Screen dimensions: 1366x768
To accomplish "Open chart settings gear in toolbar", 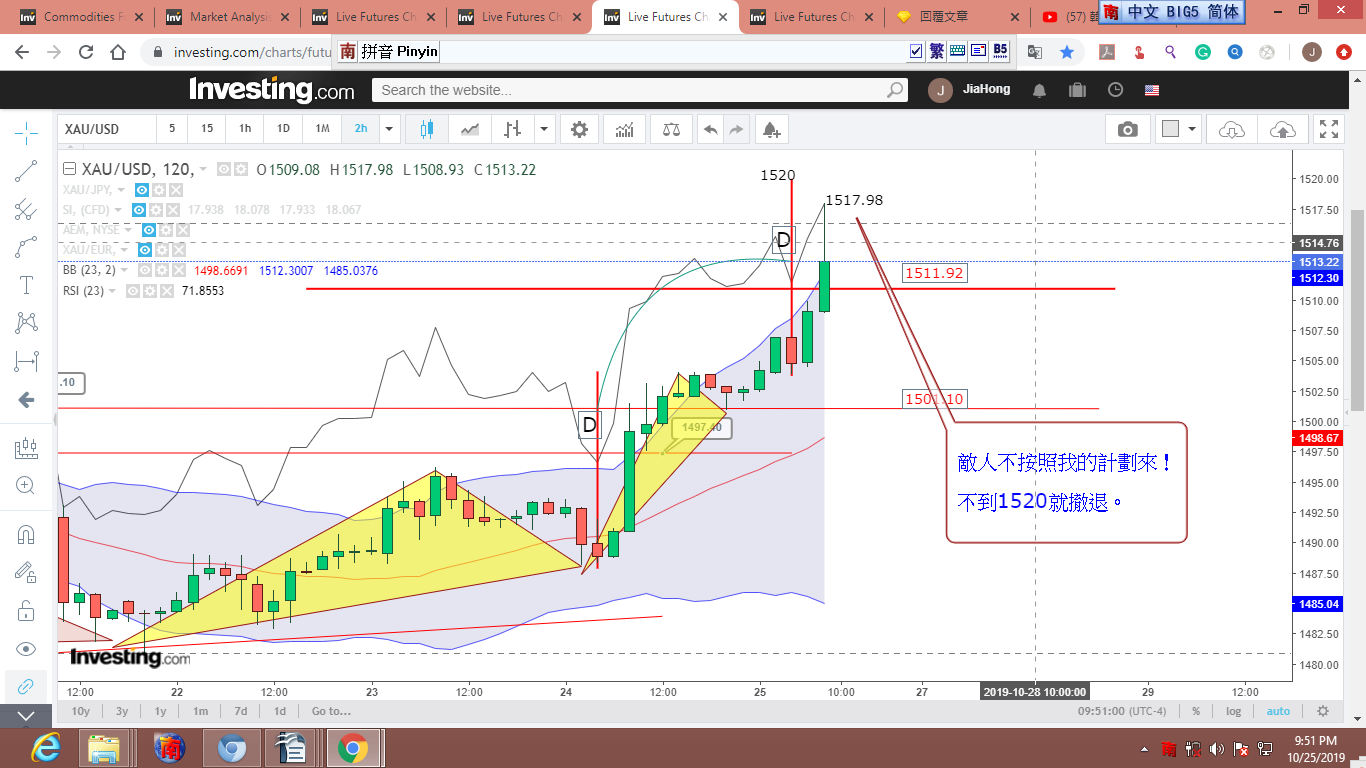I will pos(579,129).
